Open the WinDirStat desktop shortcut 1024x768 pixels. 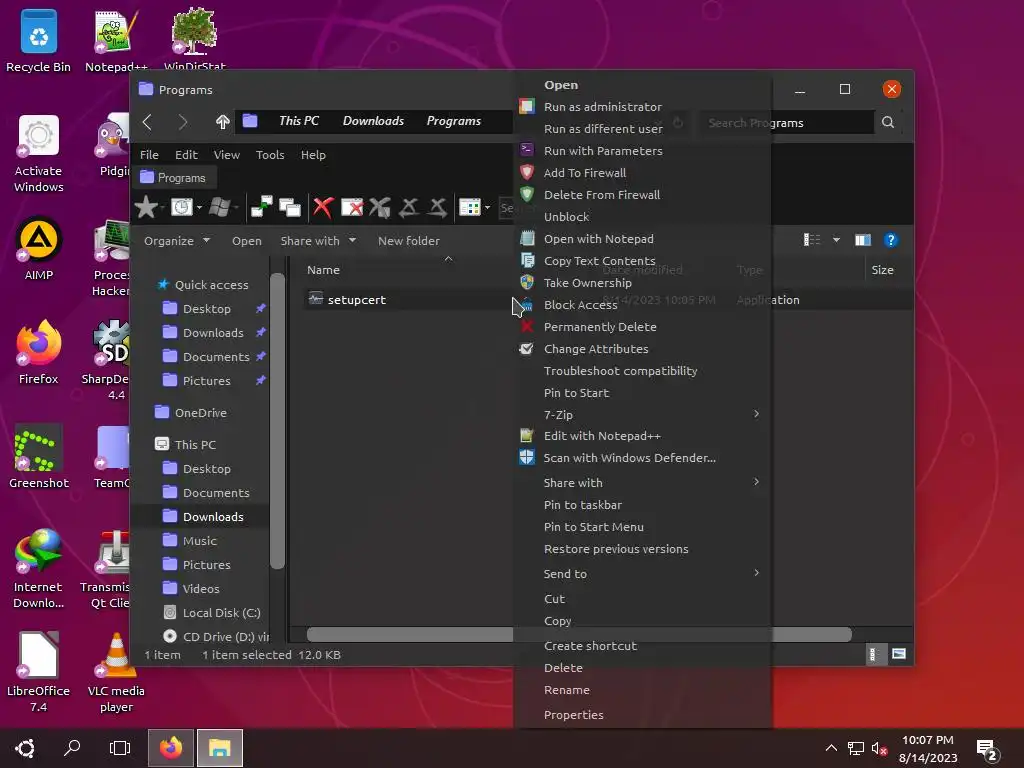194,40
